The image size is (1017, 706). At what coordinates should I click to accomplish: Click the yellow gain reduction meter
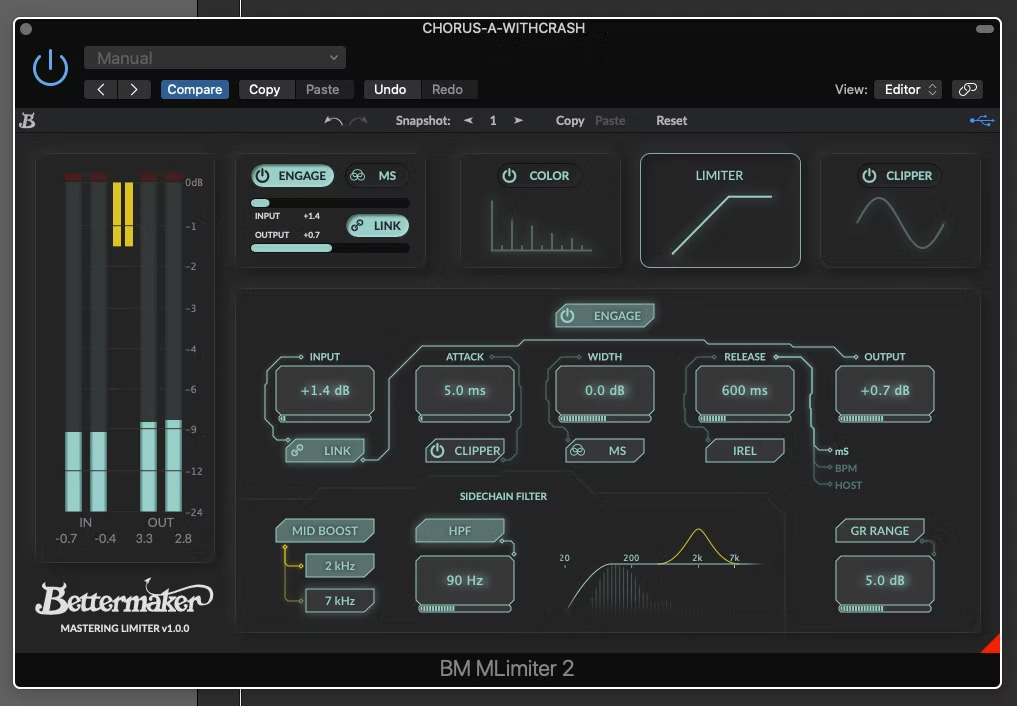click(123, 214)
